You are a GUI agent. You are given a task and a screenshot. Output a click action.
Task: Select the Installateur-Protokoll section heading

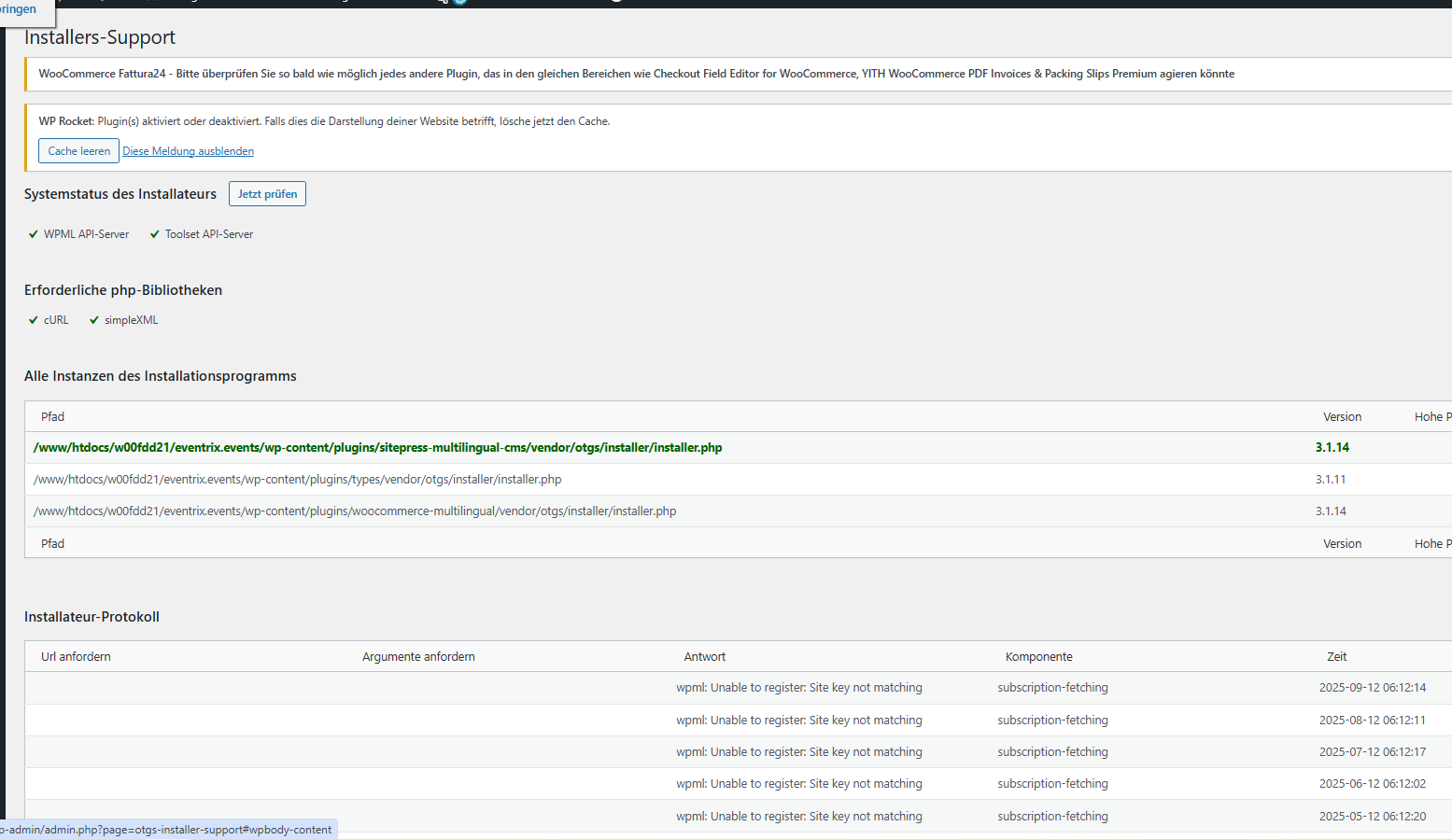pos(92,617)
